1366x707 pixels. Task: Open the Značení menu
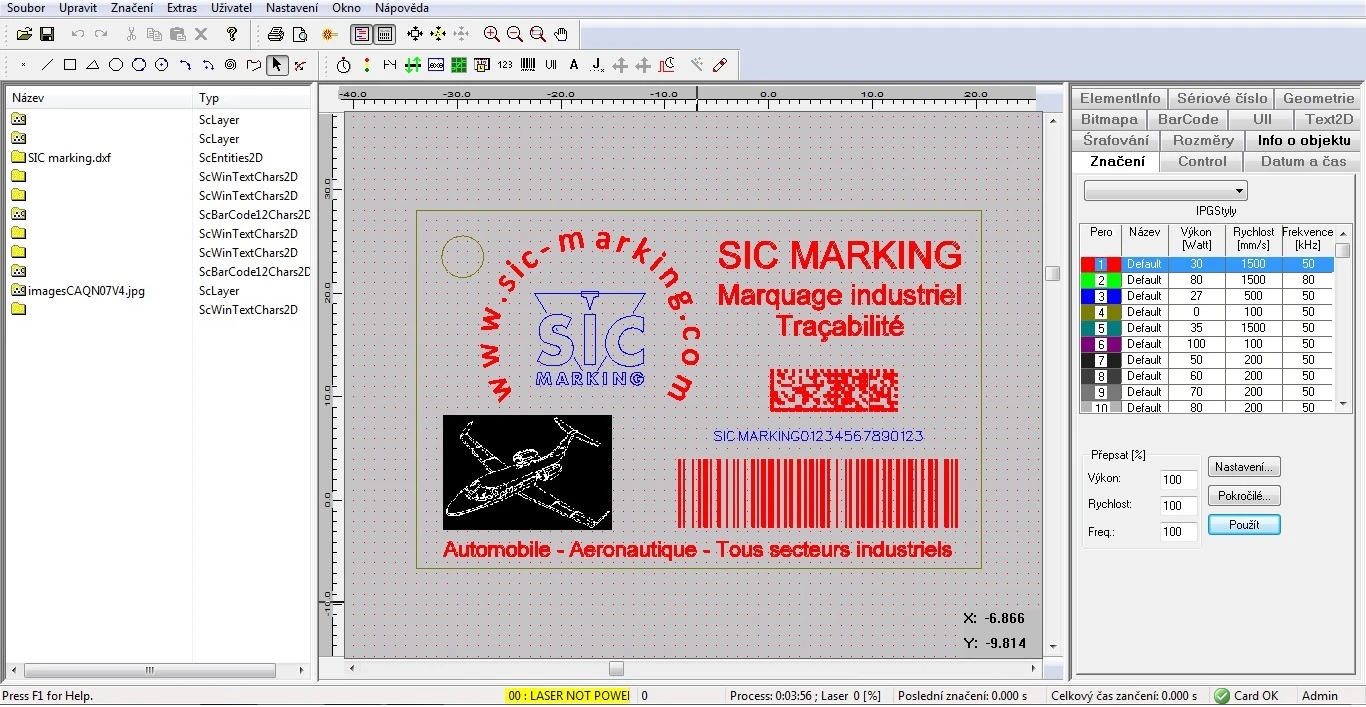[x=132, y=8]
